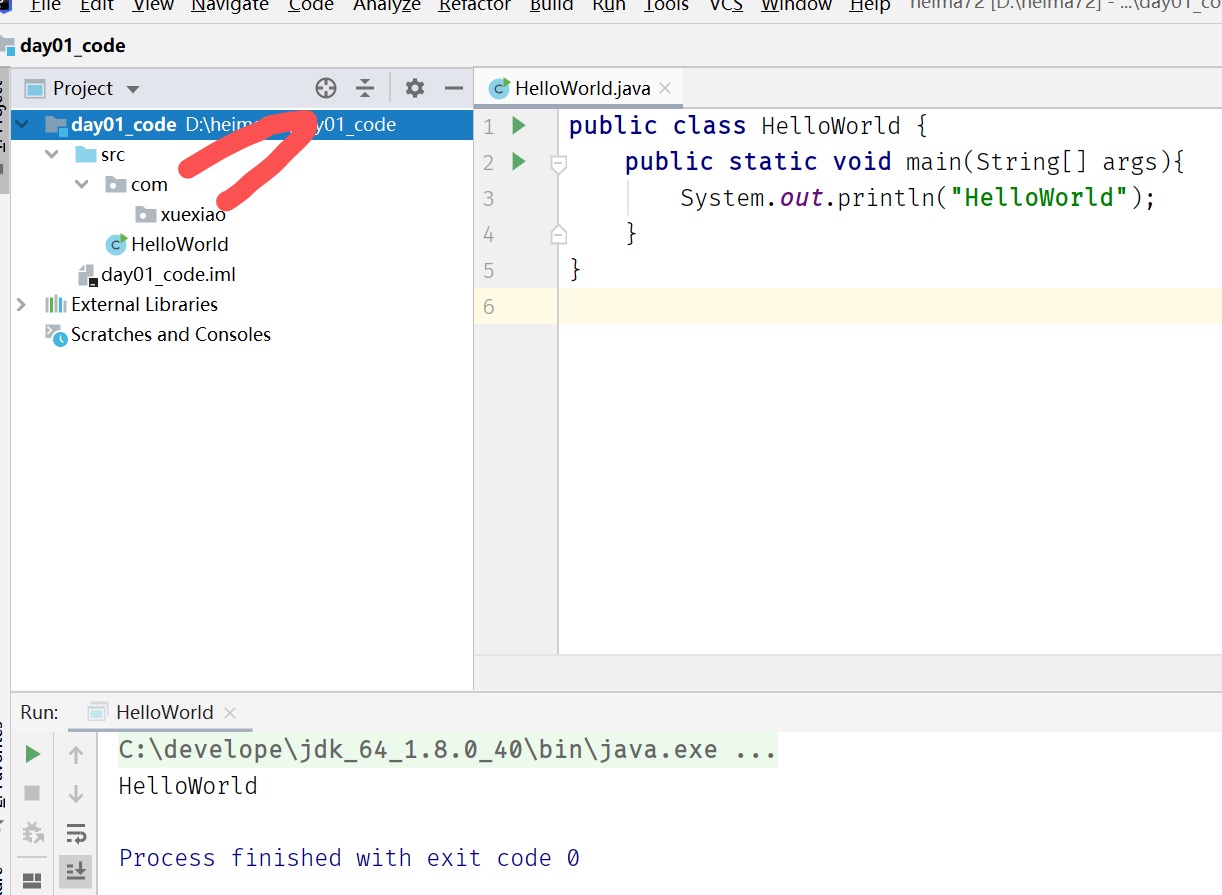Screen dimensions: 1222x895
Task: Select Scratches and Consoles in project tree
Action: pos(171,334)
